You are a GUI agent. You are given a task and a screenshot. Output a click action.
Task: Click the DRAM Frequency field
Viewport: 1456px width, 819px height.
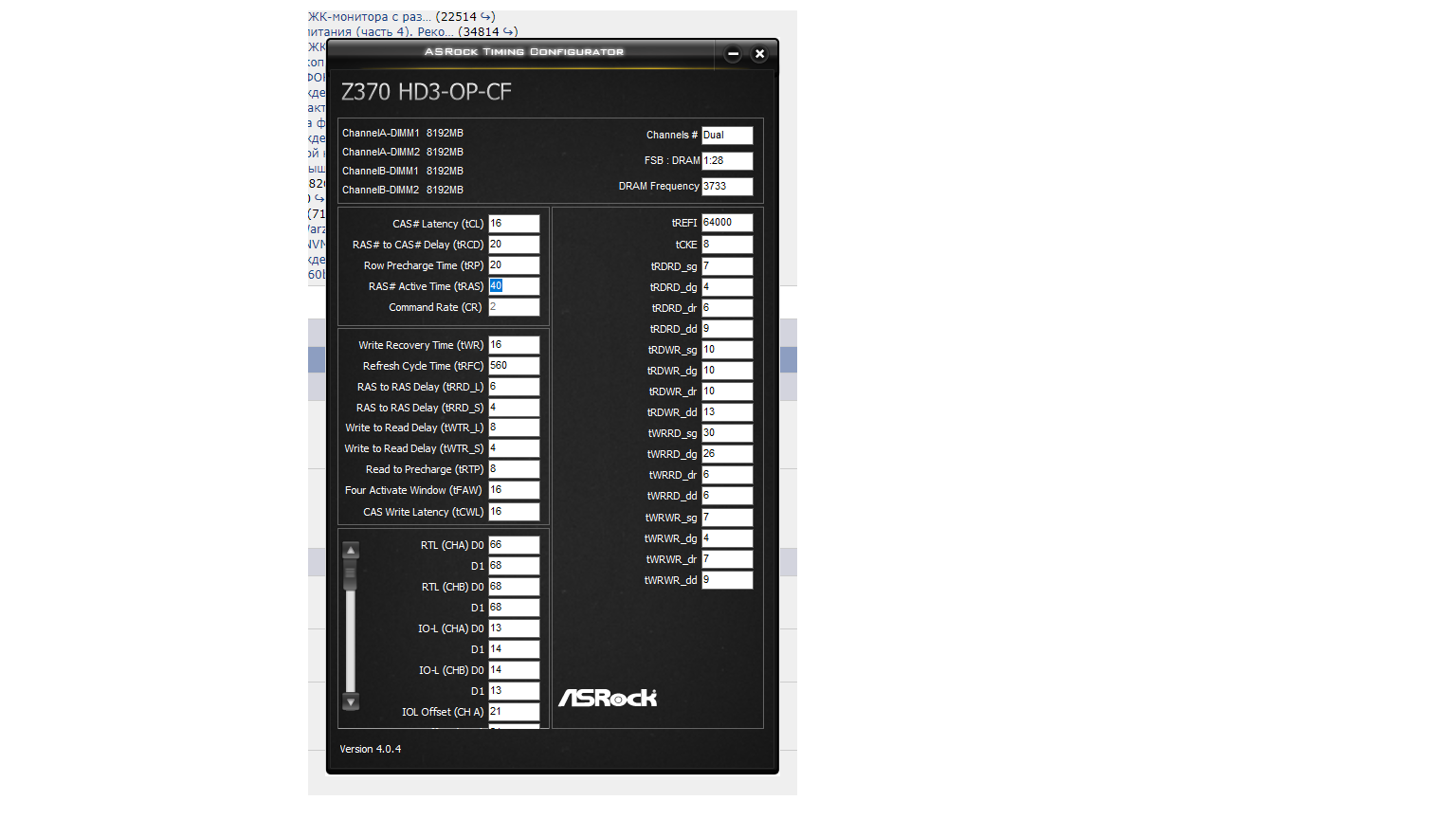pyautogui.click(x=727, y=187)
